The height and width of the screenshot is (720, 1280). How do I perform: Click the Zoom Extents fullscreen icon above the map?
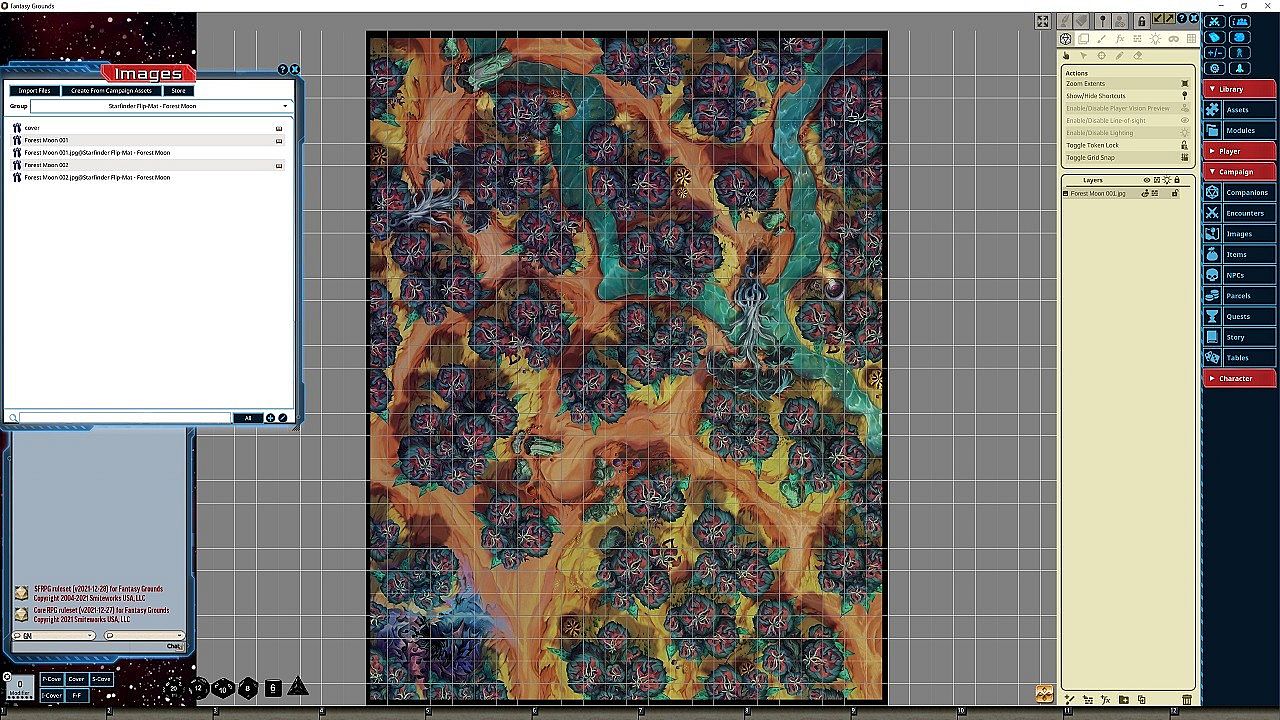tap(1042, 21)
